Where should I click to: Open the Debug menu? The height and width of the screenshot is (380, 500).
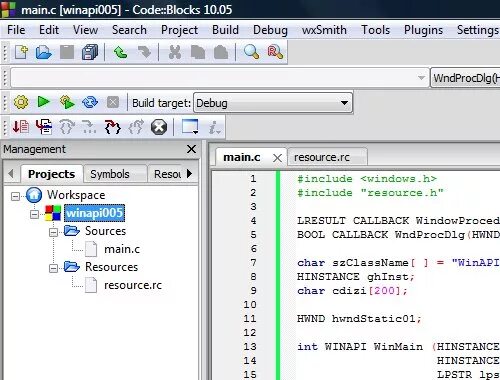270,30
